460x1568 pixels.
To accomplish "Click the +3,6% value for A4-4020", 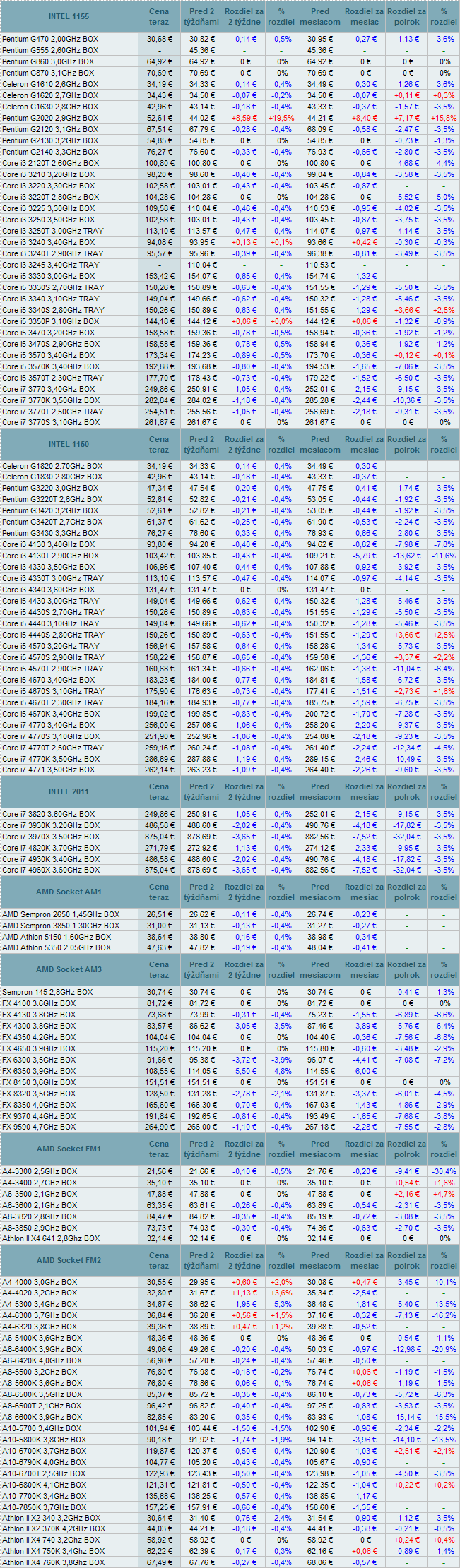I will (x=281, y=1293).
